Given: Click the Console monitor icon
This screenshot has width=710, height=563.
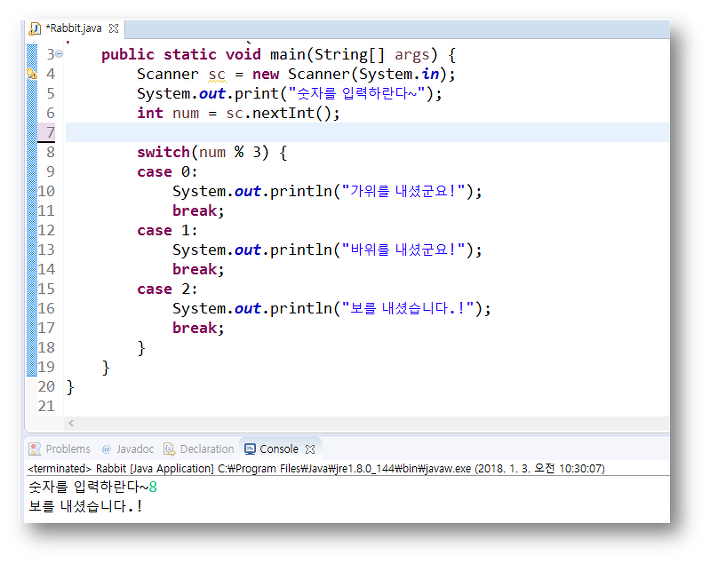Looking at the screenshot, I should [x=250, y=449].
